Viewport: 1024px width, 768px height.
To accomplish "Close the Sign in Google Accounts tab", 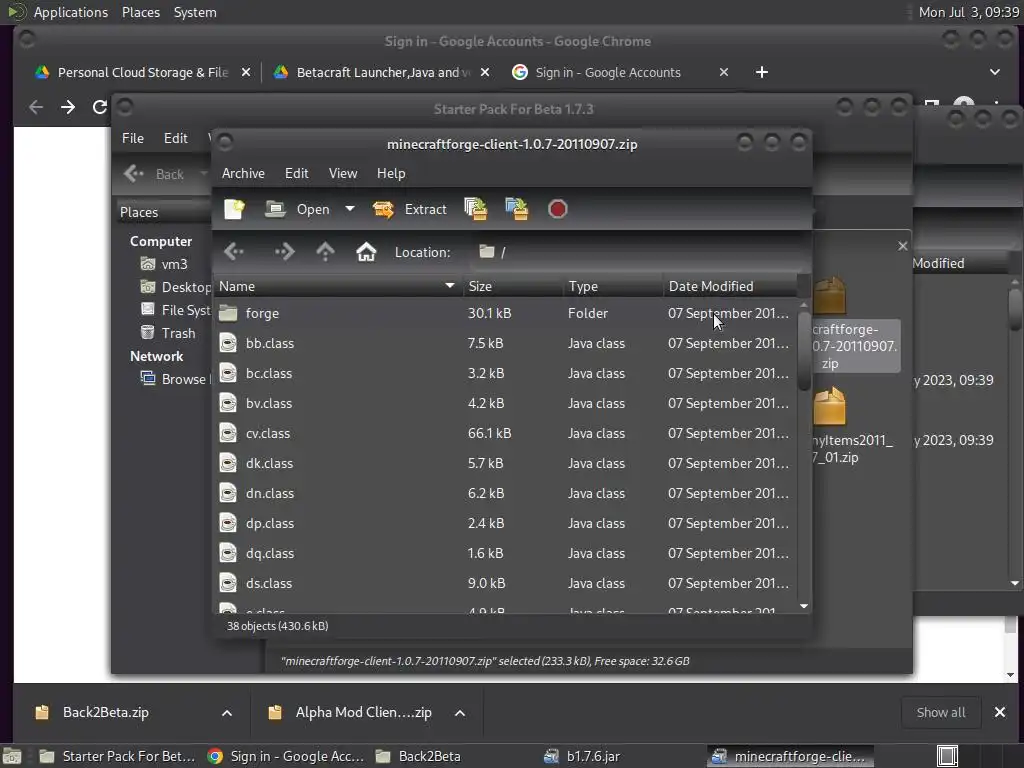I will pos(724,72).
